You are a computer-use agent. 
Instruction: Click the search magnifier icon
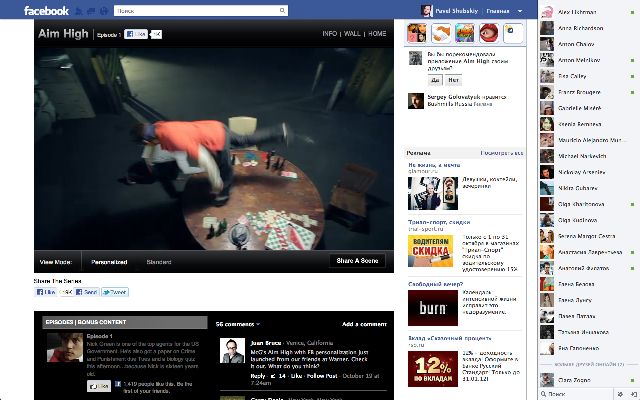pos(282,11)
